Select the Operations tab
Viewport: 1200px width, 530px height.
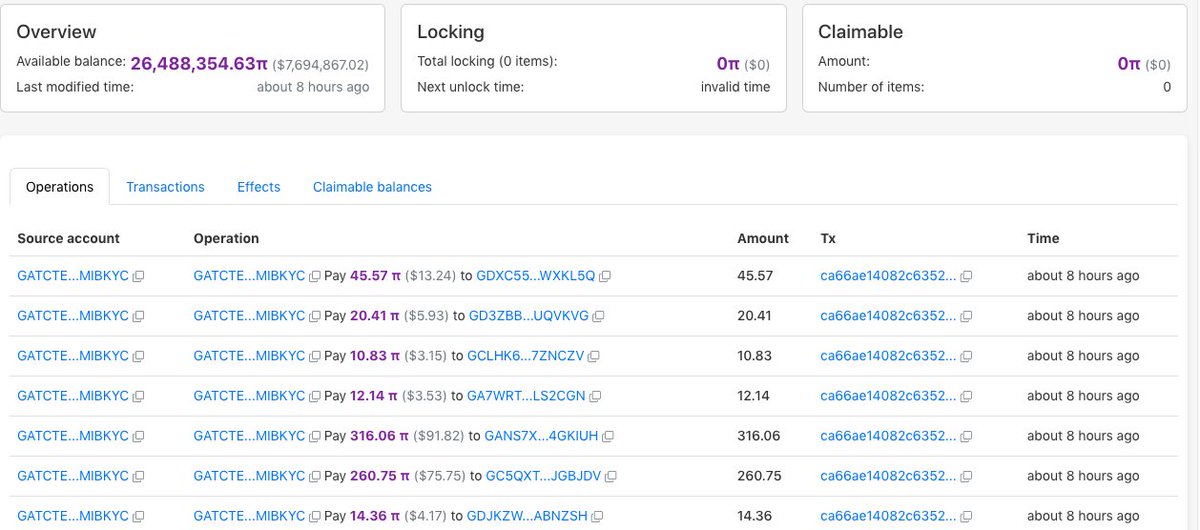pyautogui.click(x=60, y=187)
